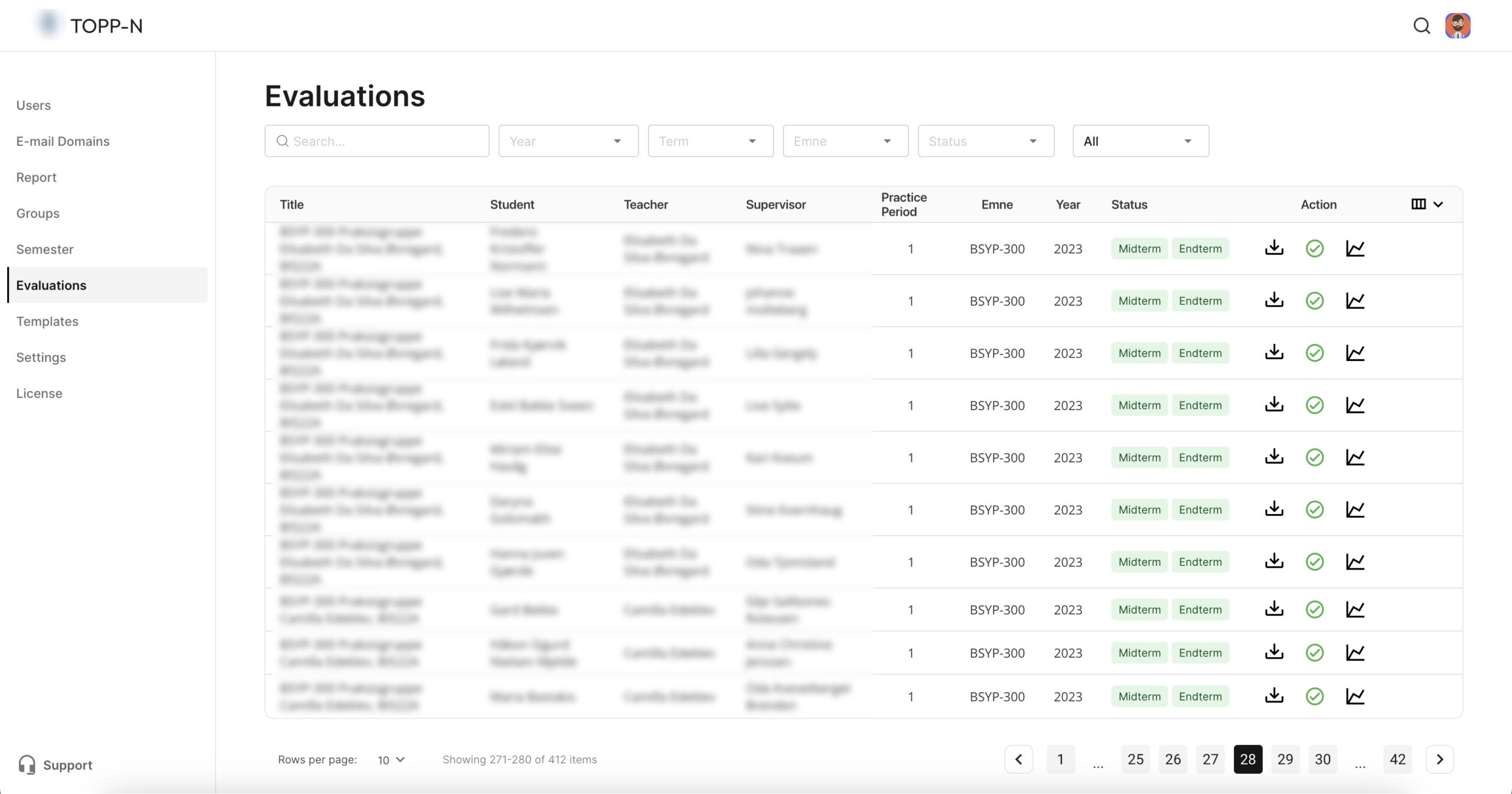Open E-mail Domains in the sidebar
Image resolution: width=1512 pixels, height=794 pixels.
(63, 141)
